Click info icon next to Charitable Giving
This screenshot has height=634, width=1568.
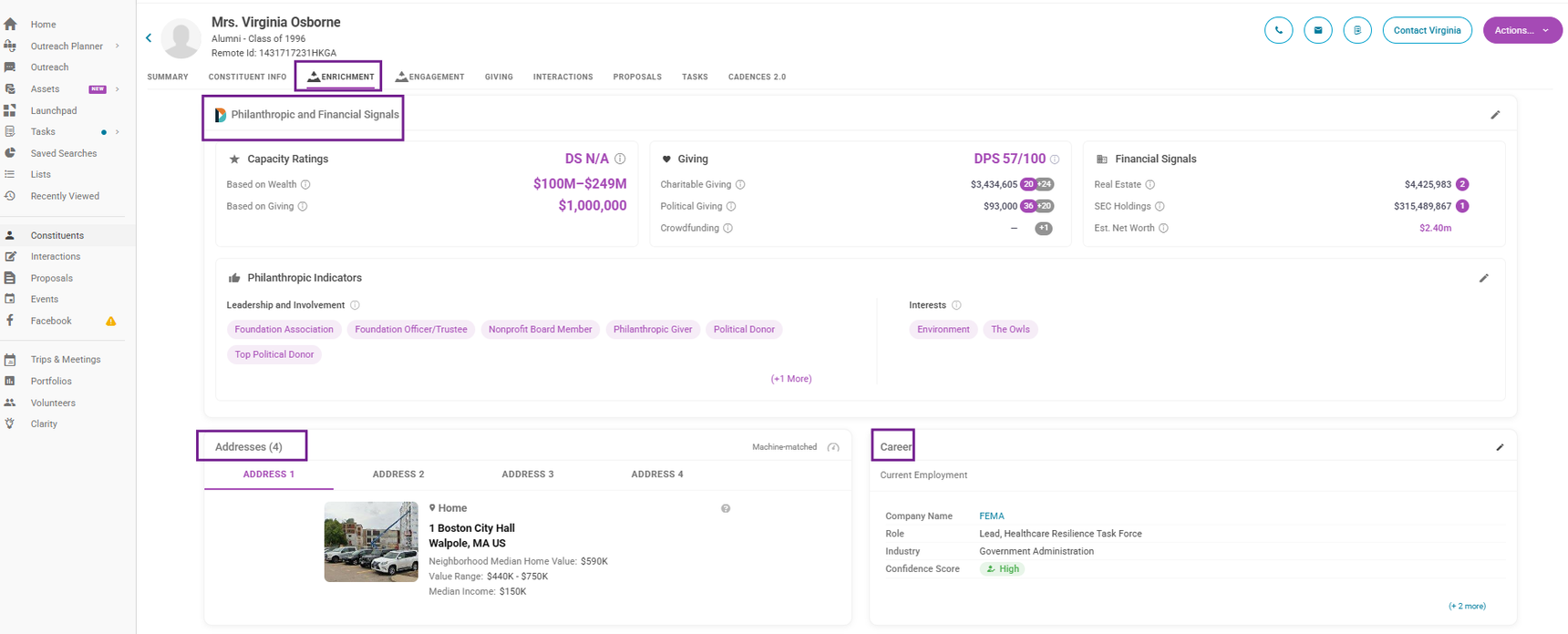(740, 185)
